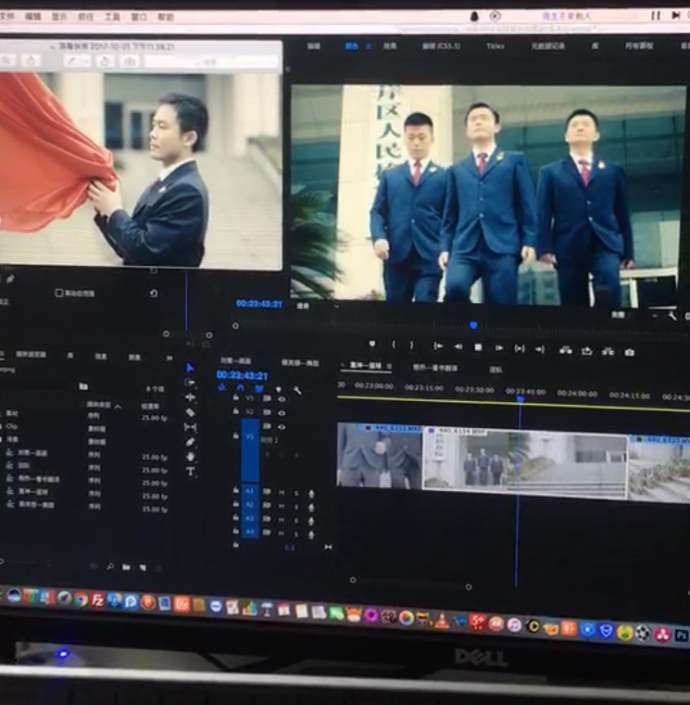Open Chrome from the Dock
Screen dimensions: 690x705
pos(81,599)
